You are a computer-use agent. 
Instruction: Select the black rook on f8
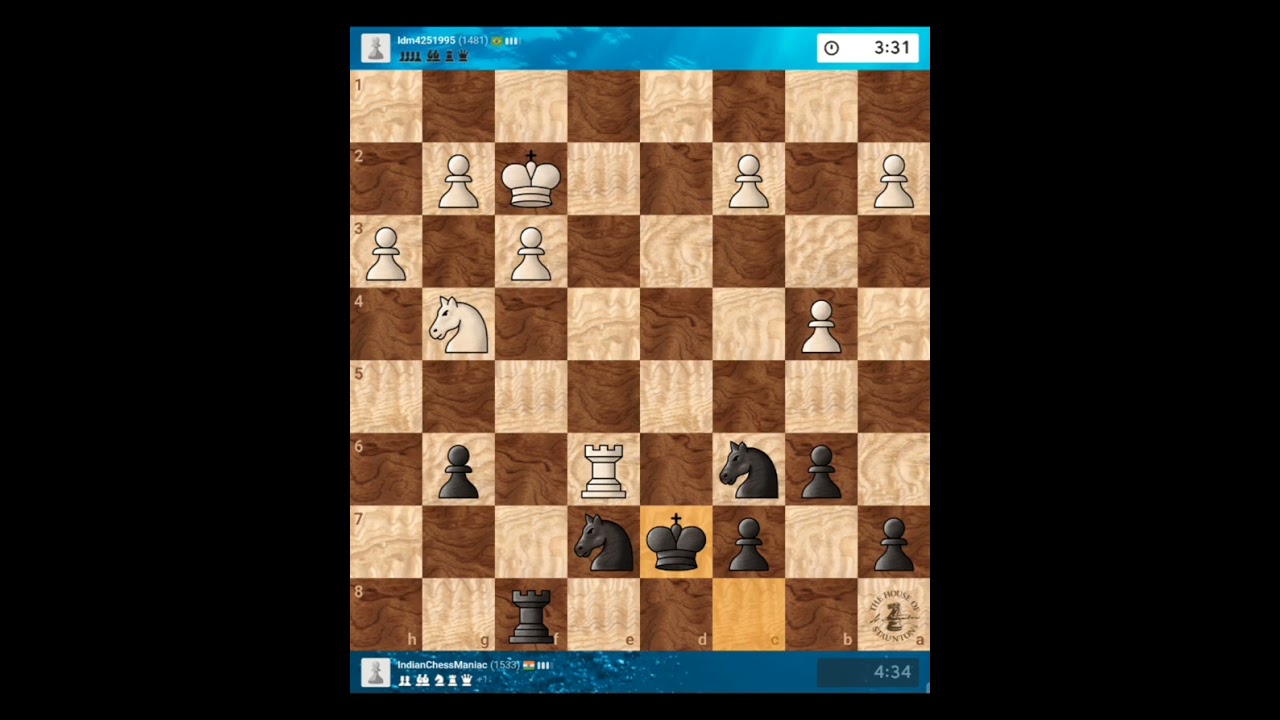[x=531, y=615]
